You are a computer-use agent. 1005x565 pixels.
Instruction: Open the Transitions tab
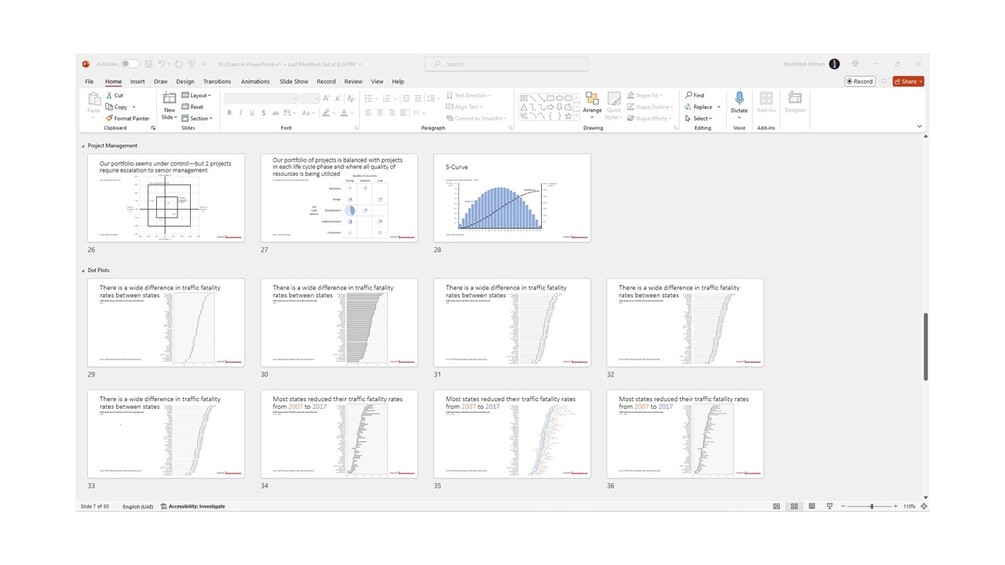pos(217,82)
